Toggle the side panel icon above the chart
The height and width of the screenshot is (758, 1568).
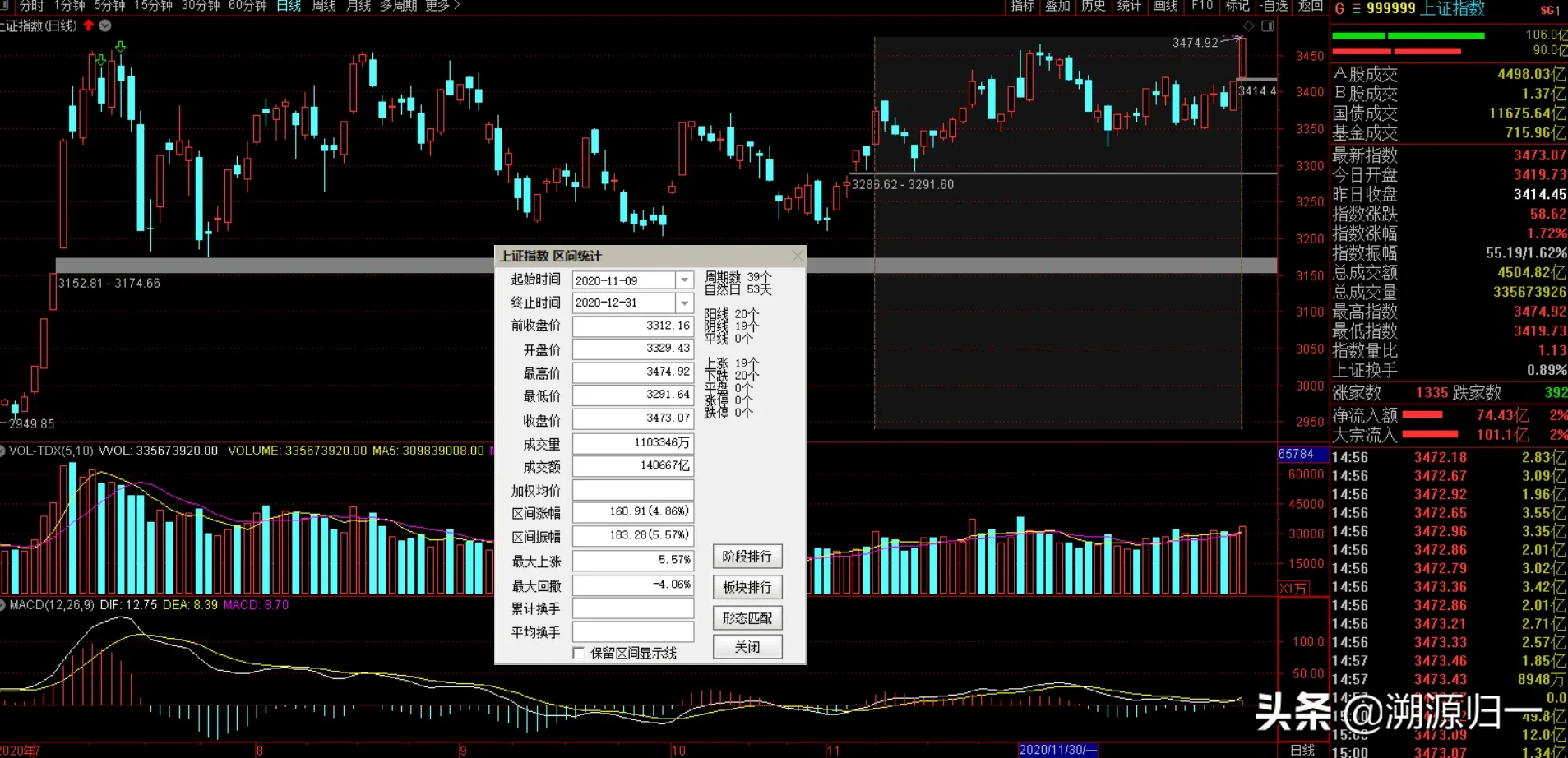[x=1268, y=26]
